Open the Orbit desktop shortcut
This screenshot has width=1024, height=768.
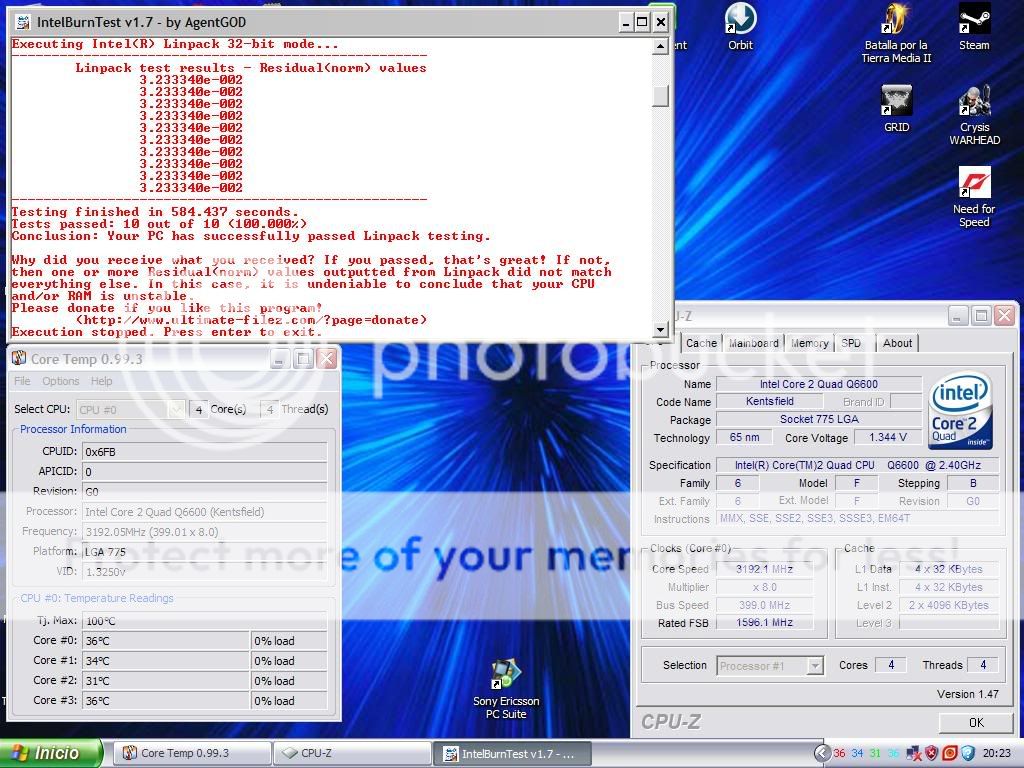[x=741, y=26]
